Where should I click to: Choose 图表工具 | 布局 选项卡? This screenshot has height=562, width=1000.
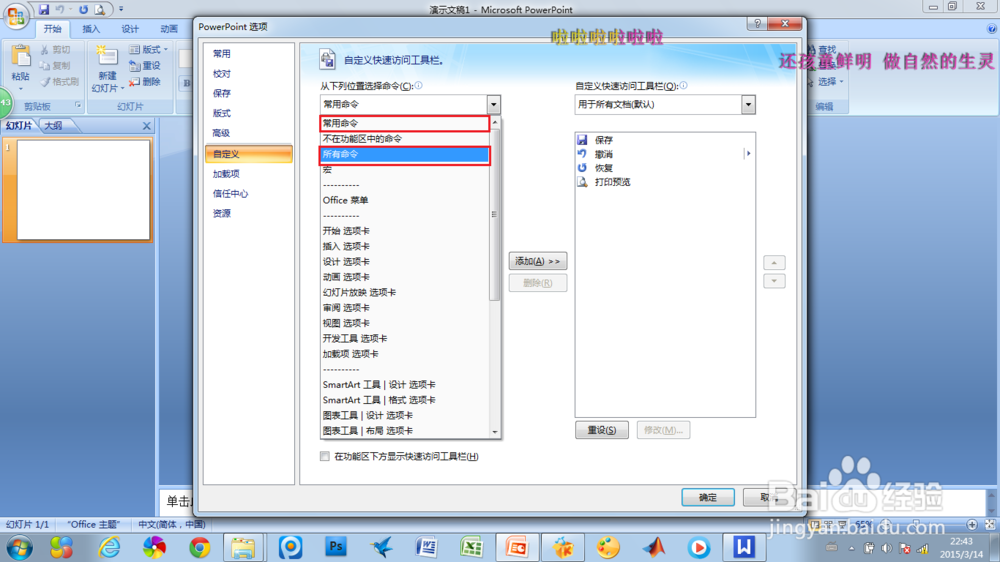pos(405,431)
